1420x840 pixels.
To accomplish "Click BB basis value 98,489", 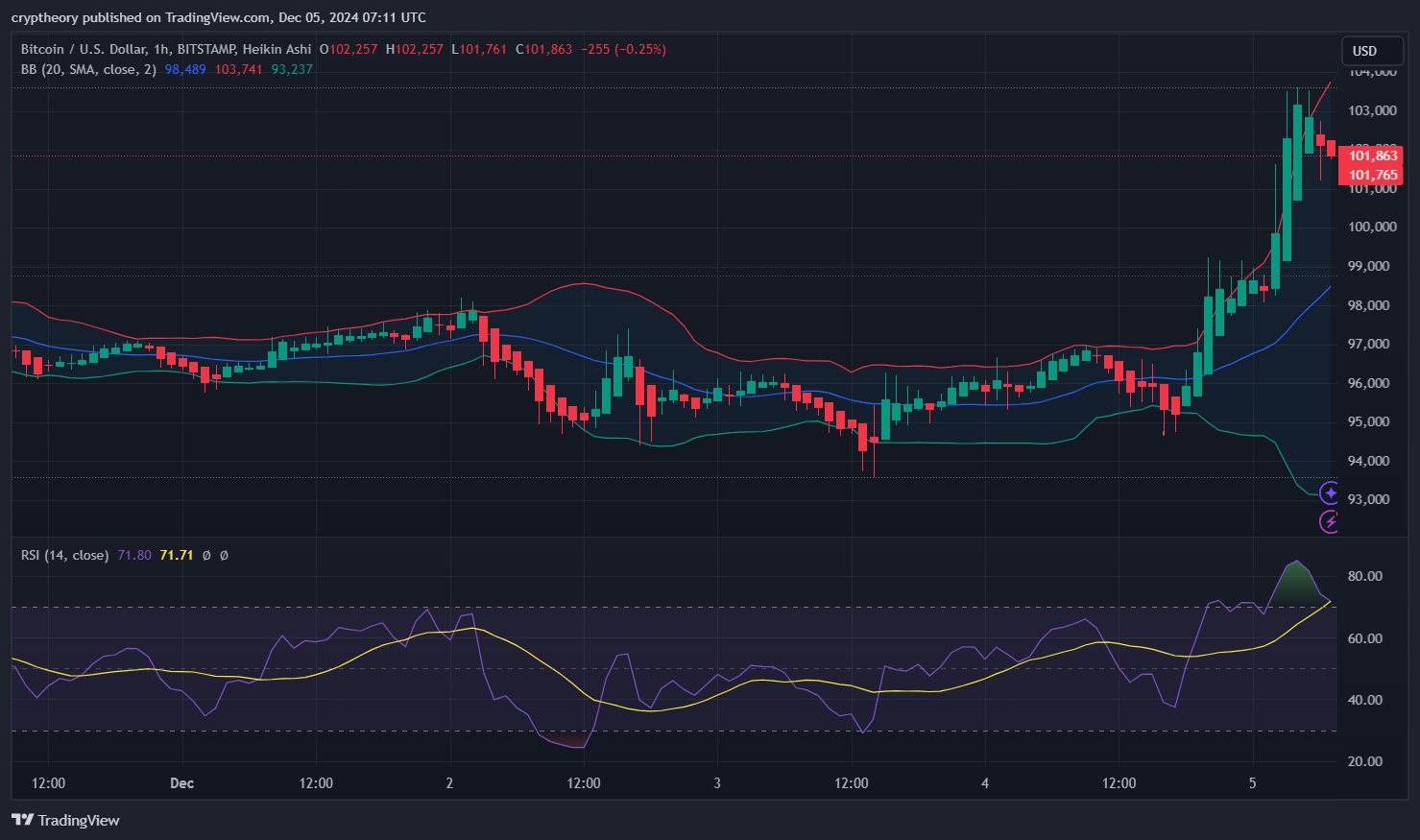I will click(185, 69).
